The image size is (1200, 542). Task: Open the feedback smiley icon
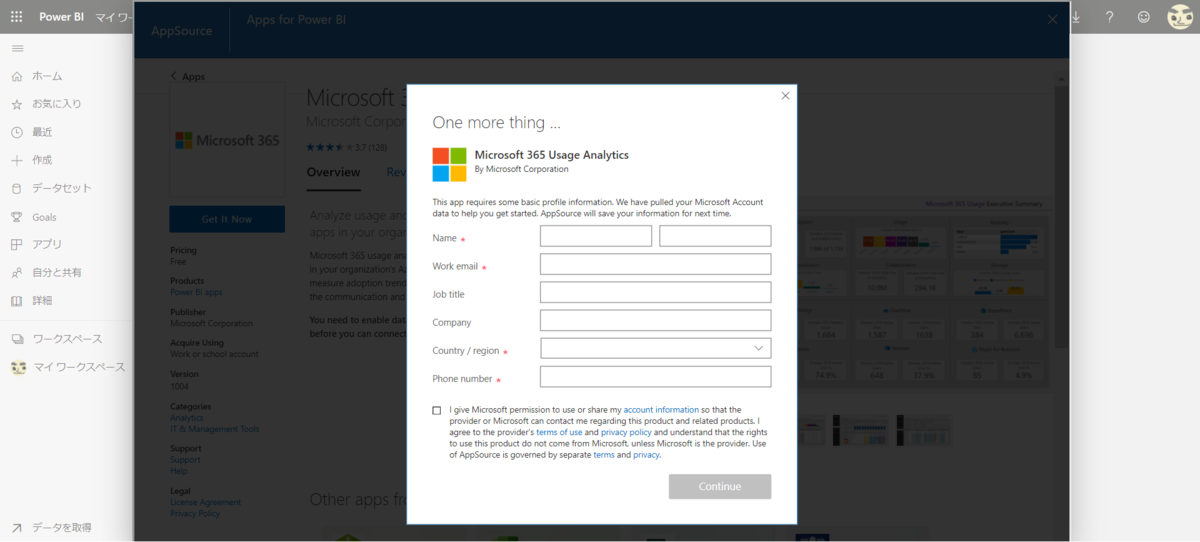[1143, 17]
